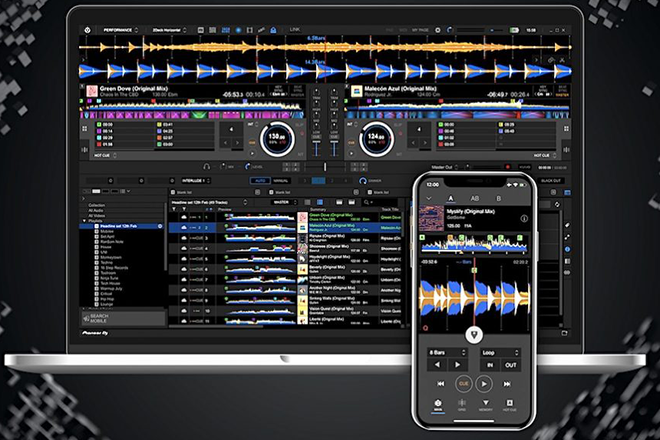Open the Loop mode dropdown on phone

(x=501, y=353)
